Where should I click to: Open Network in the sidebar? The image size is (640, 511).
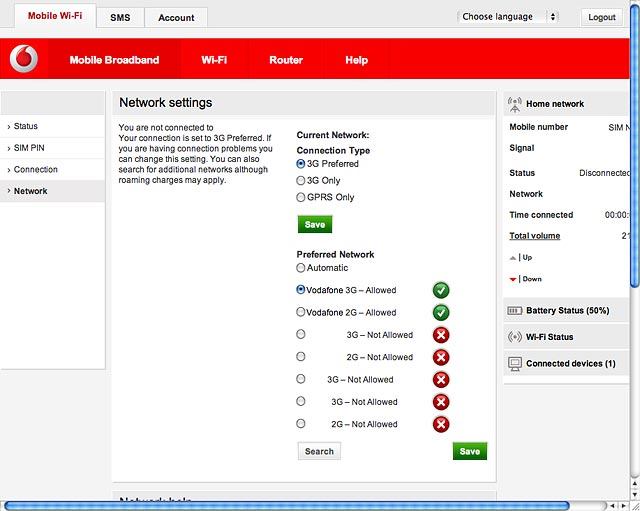pos(52,191)
